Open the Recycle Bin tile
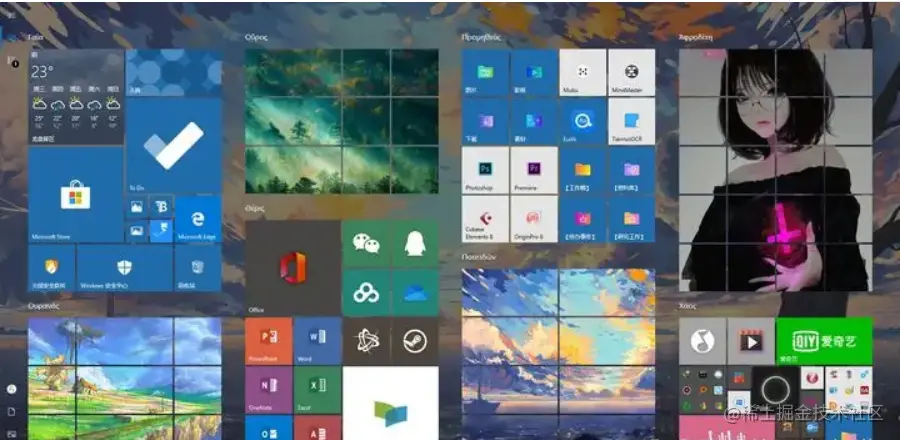Screen dimensions: 901x440 click(x=198, y=268)
